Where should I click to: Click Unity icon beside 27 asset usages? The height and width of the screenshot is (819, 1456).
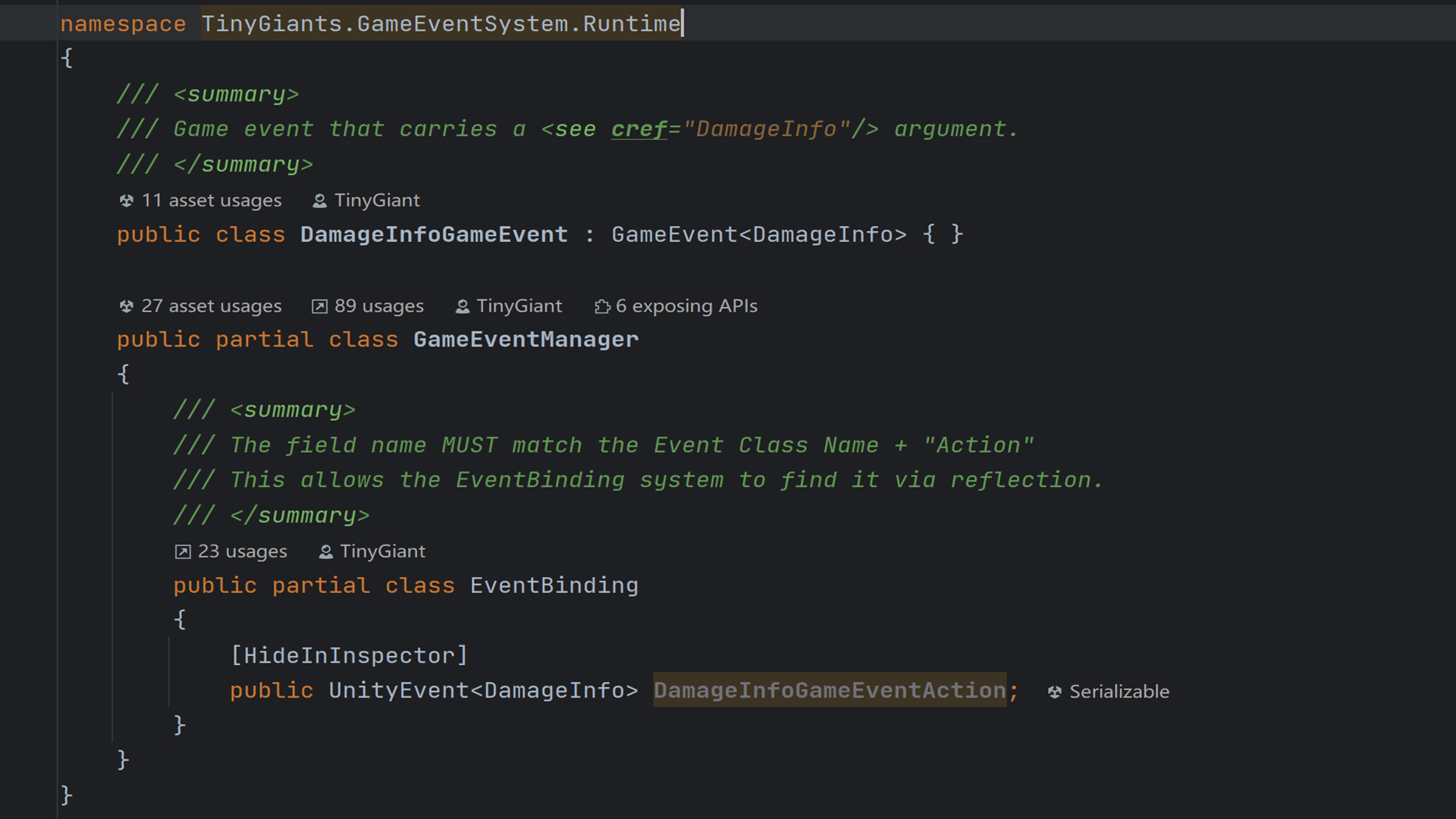tap(127, 306)
